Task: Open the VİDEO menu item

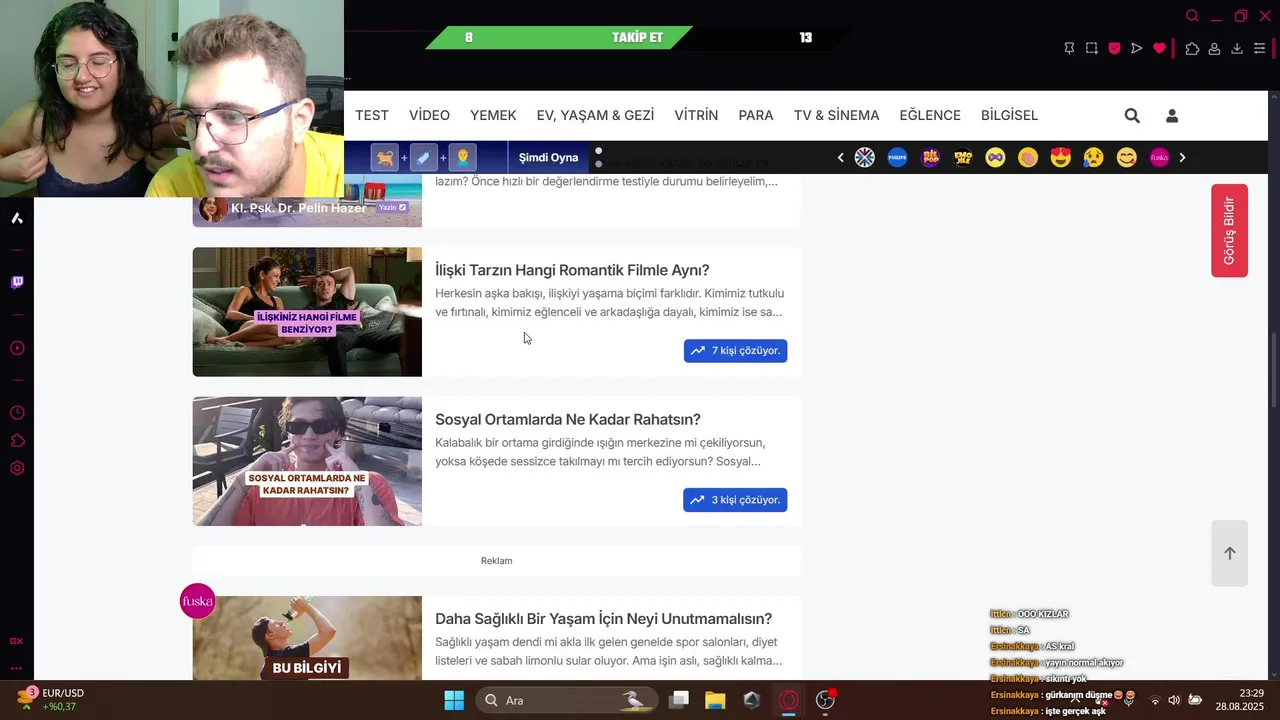Action: point(429,116)
